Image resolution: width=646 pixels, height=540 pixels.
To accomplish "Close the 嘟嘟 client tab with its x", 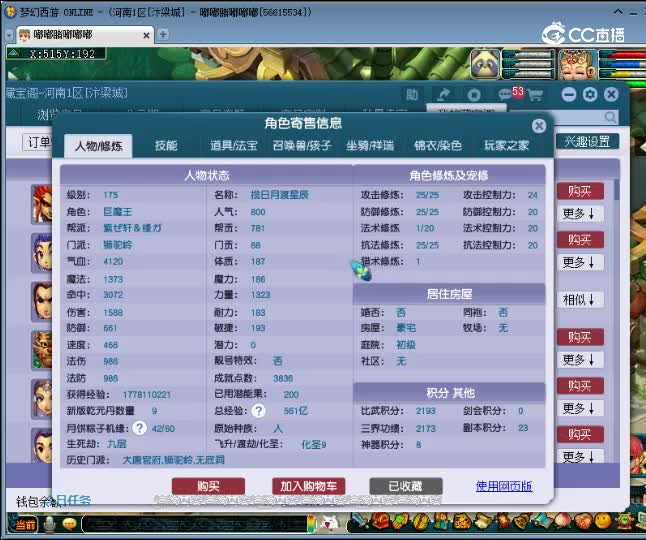I will (146, 35).
